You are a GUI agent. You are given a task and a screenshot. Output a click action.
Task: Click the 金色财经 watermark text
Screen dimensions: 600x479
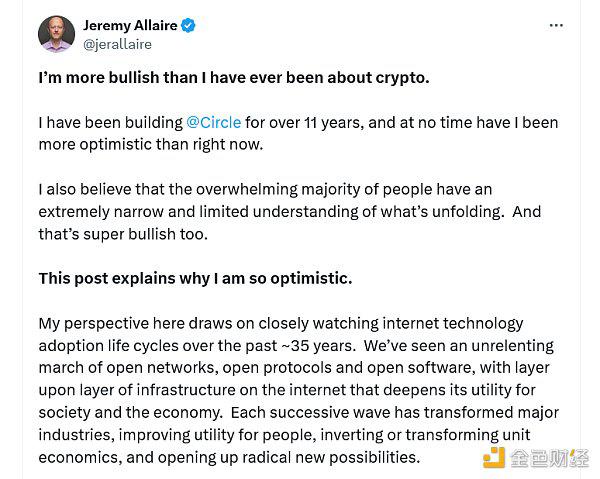point(549,458)
